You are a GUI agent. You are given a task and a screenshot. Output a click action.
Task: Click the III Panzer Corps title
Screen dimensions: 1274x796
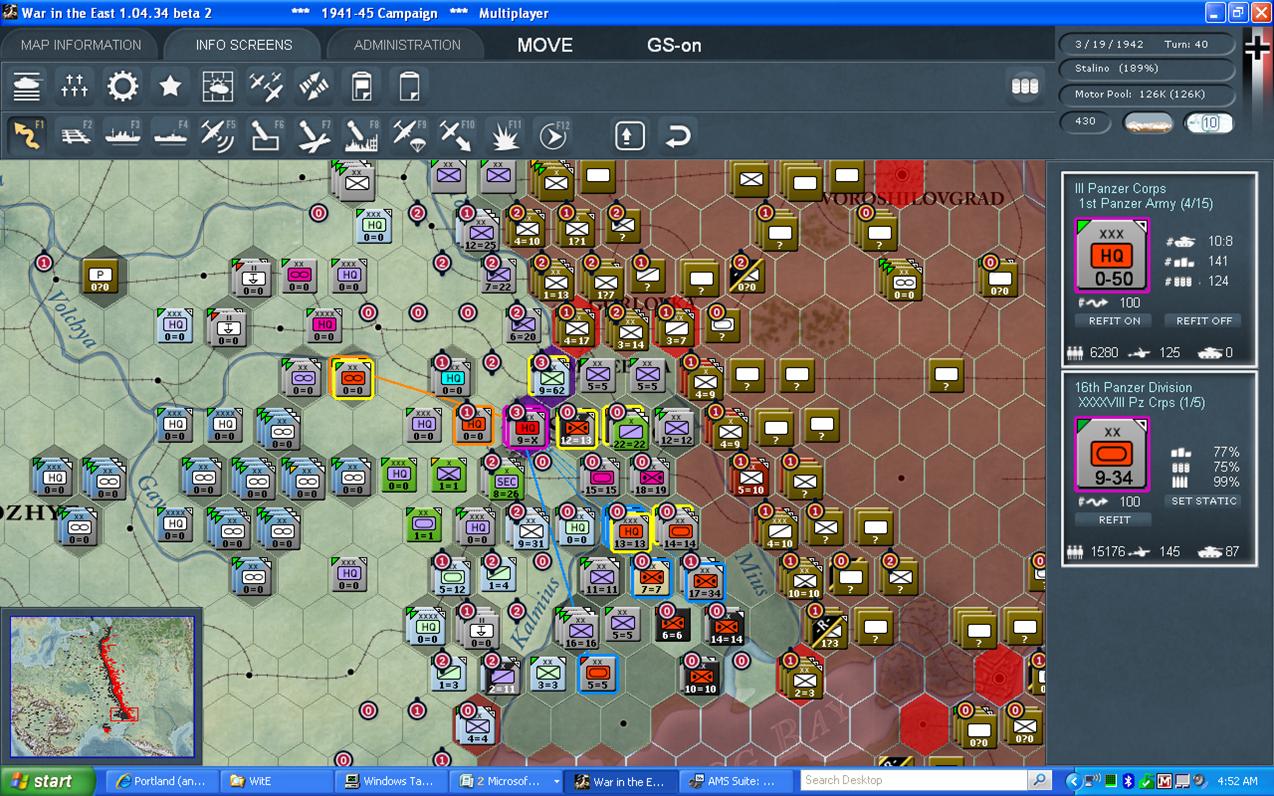click(1120, 188)
